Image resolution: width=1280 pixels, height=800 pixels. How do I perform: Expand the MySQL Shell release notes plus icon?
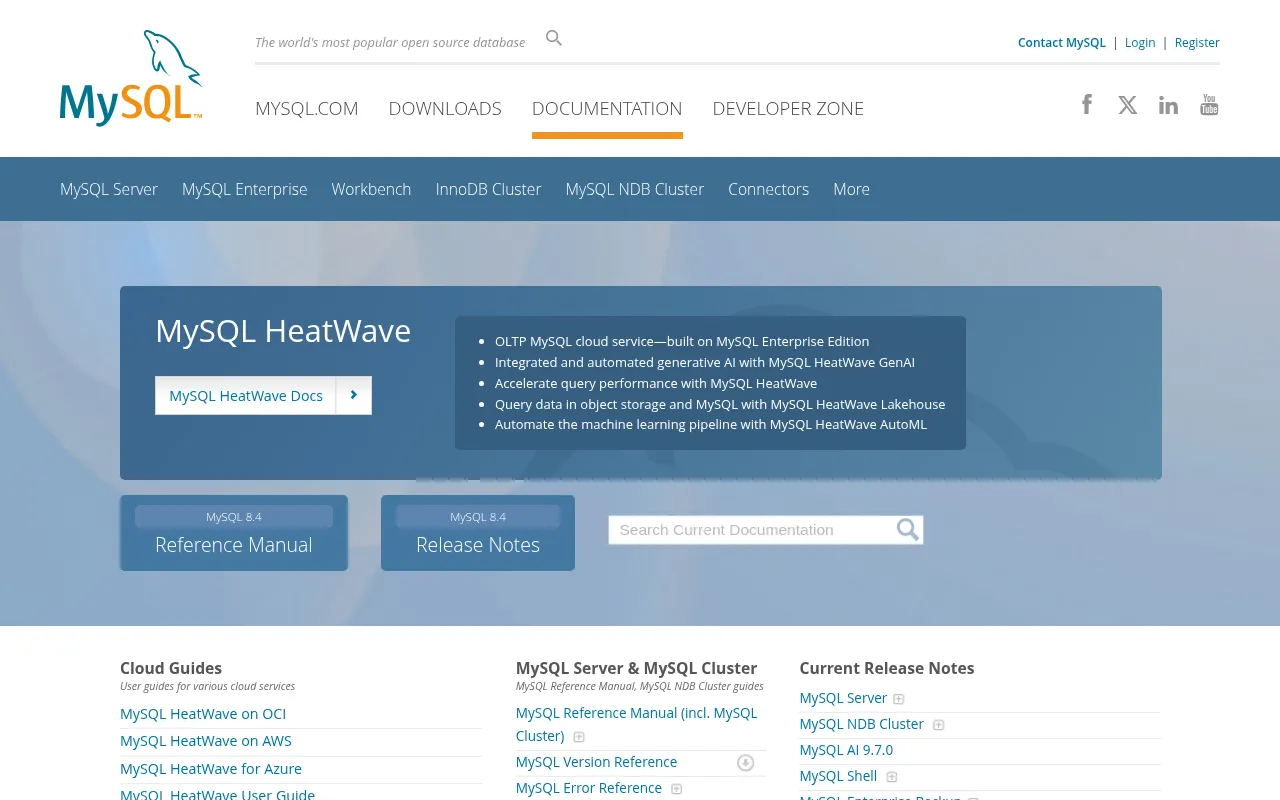click(892, 777)
